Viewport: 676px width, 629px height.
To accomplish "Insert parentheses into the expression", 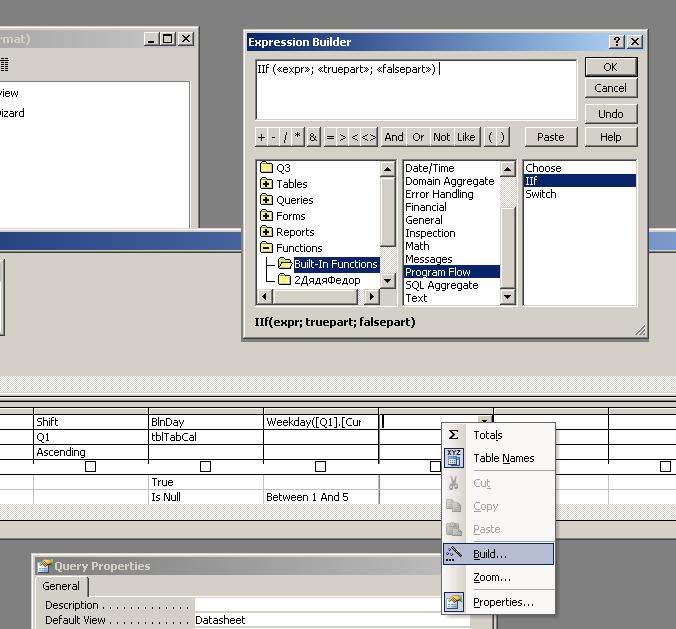I will click(496, 137).
